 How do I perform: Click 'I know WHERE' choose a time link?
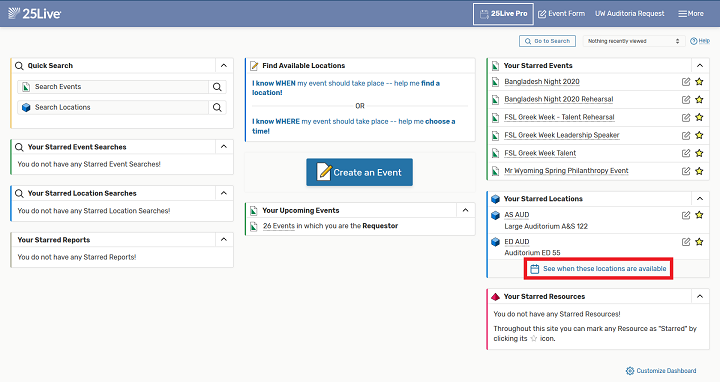pyautogui.click(x=354, y=126)
